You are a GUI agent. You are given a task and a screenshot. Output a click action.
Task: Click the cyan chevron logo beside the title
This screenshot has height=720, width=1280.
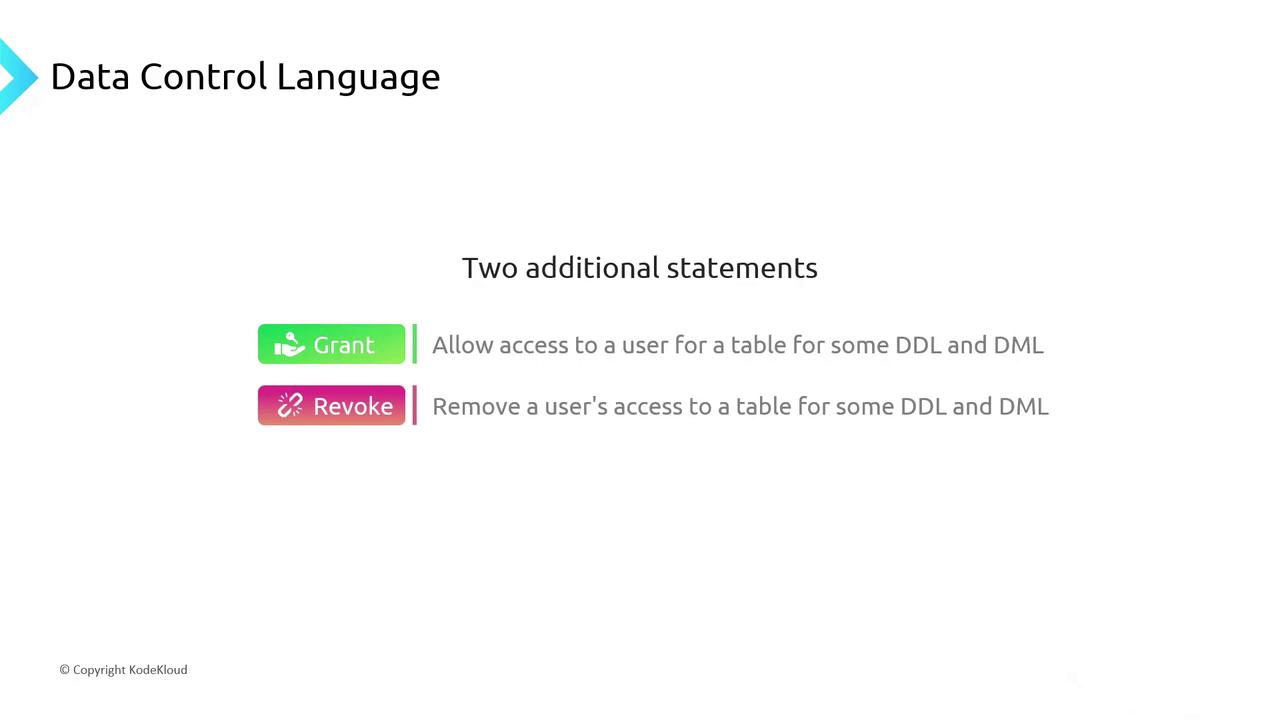17,76
